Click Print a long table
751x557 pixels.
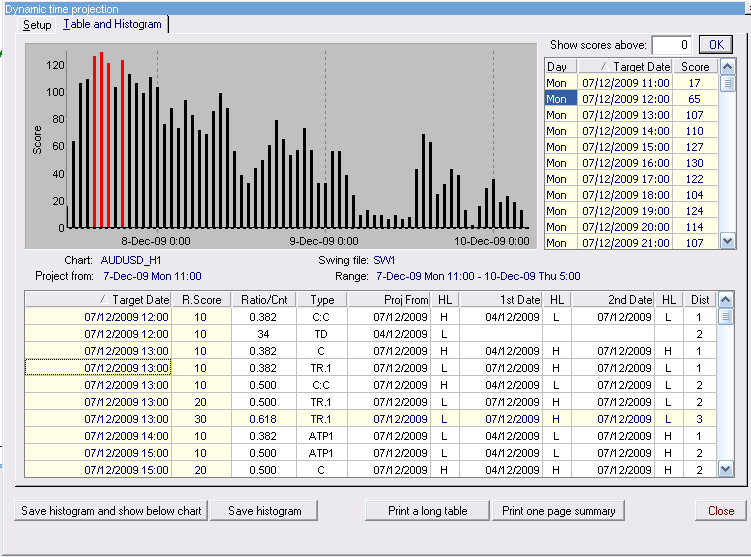(x=427, y=511)
